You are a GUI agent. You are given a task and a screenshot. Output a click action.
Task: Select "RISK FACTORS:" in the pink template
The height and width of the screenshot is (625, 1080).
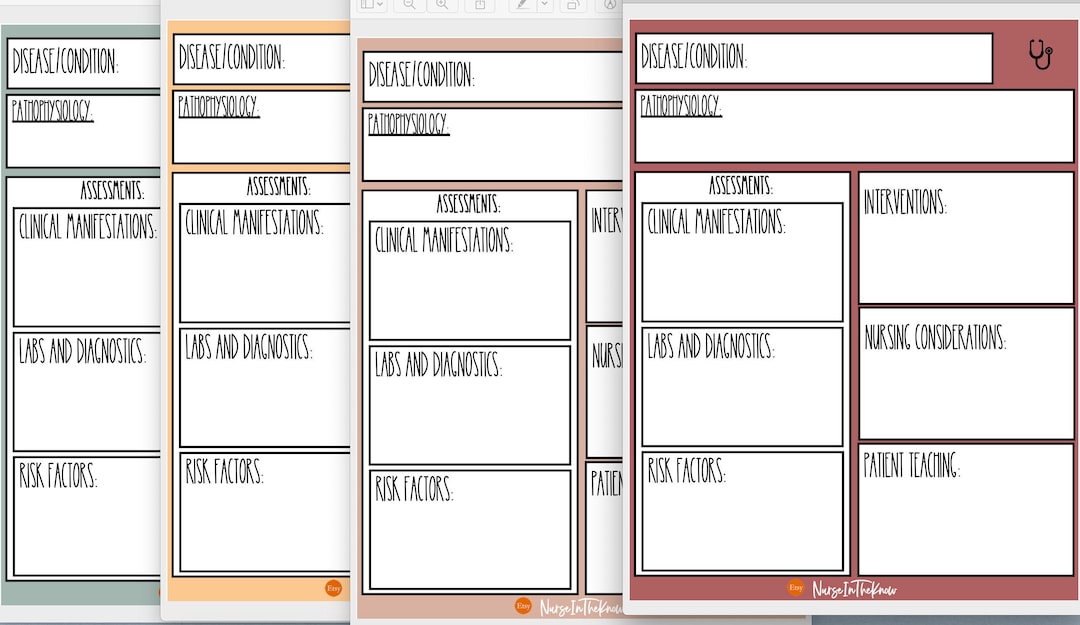pyautogui.click(x=414, y=489)
